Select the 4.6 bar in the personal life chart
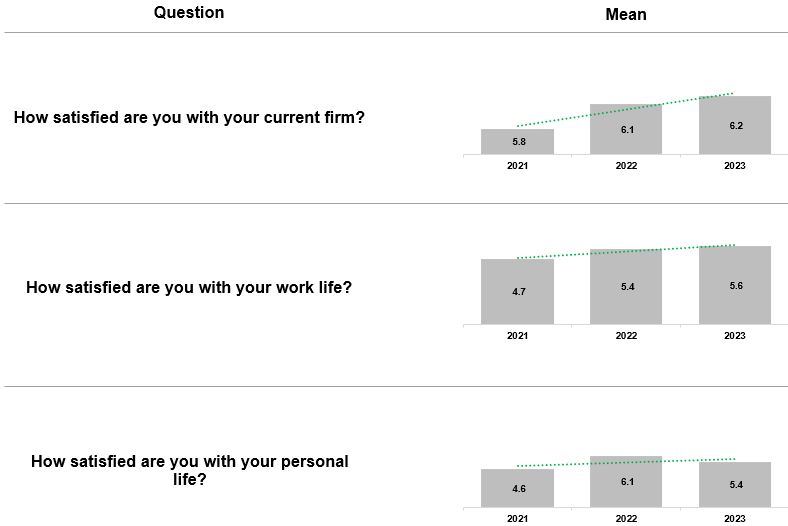 click(517, 488)
